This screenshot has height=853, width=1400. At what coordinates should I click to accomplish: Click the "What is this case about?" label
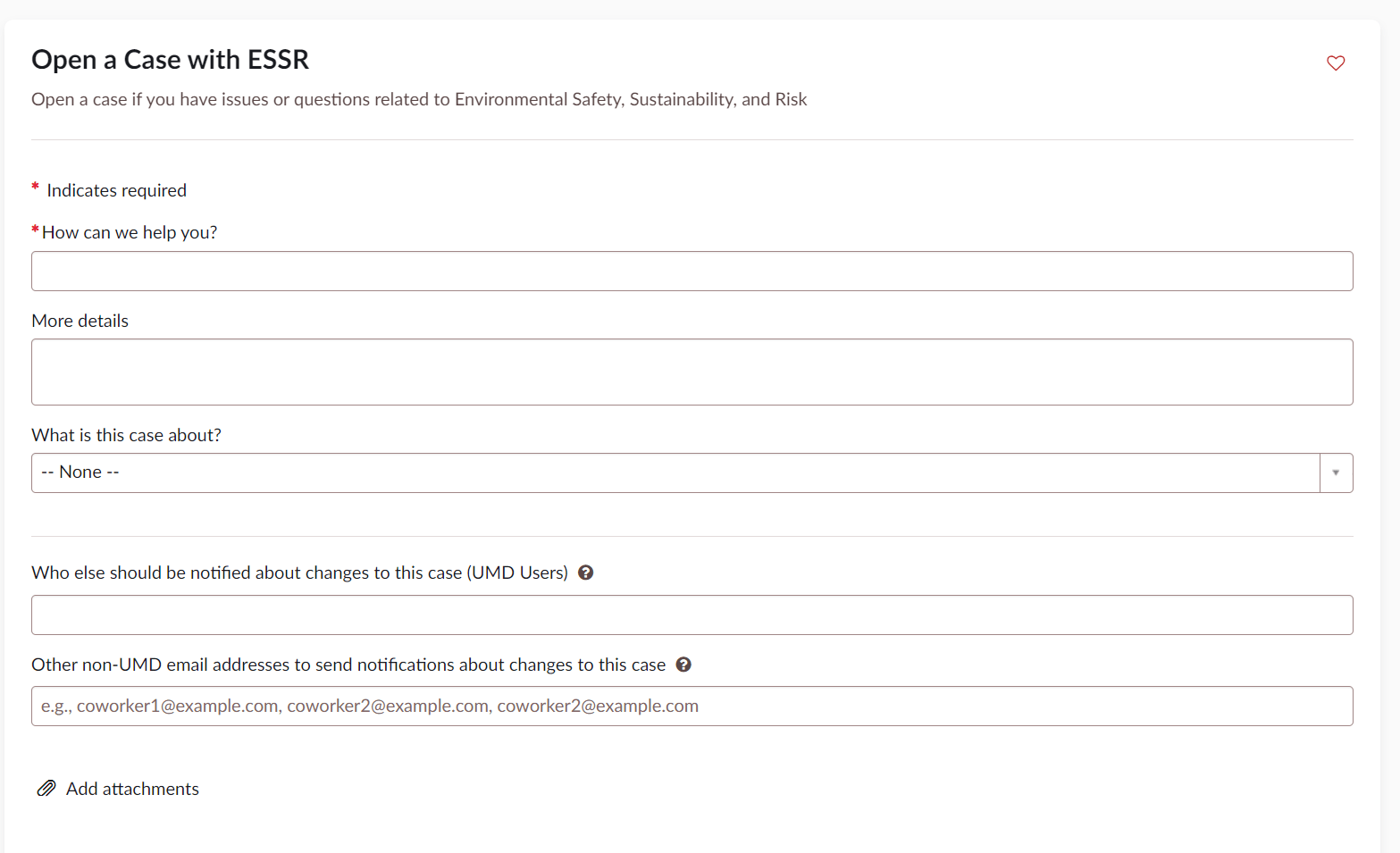click(x=126, y=435)
